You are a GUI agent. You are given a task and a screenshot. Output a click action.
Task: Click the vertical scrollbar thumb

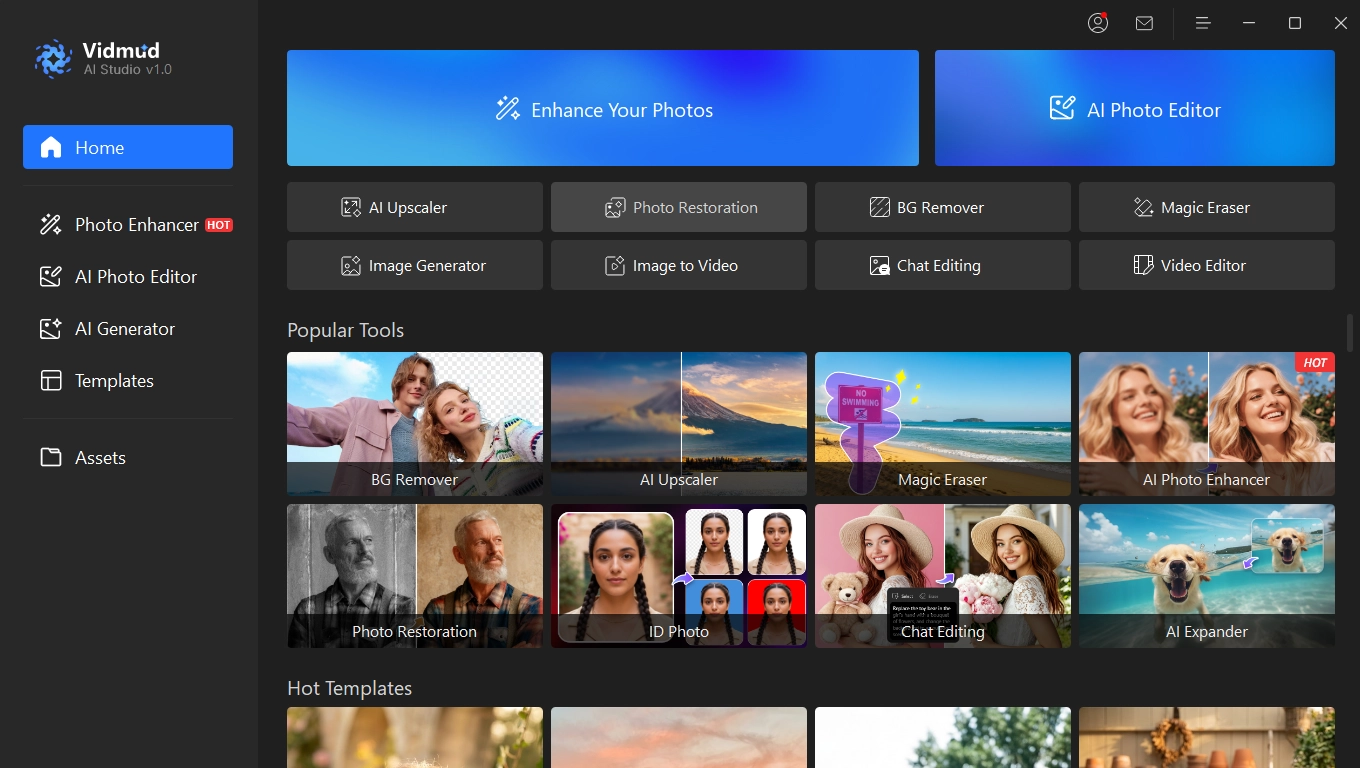(x=1350, y=333)
